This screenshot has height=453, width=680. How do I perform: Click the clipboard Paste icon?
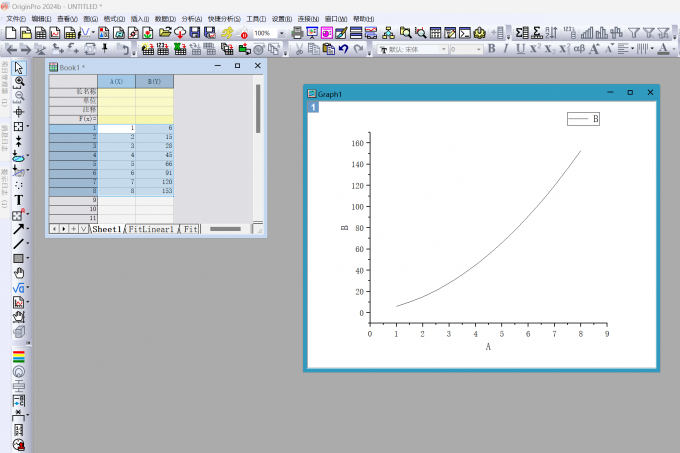click(x=329, y=49)
